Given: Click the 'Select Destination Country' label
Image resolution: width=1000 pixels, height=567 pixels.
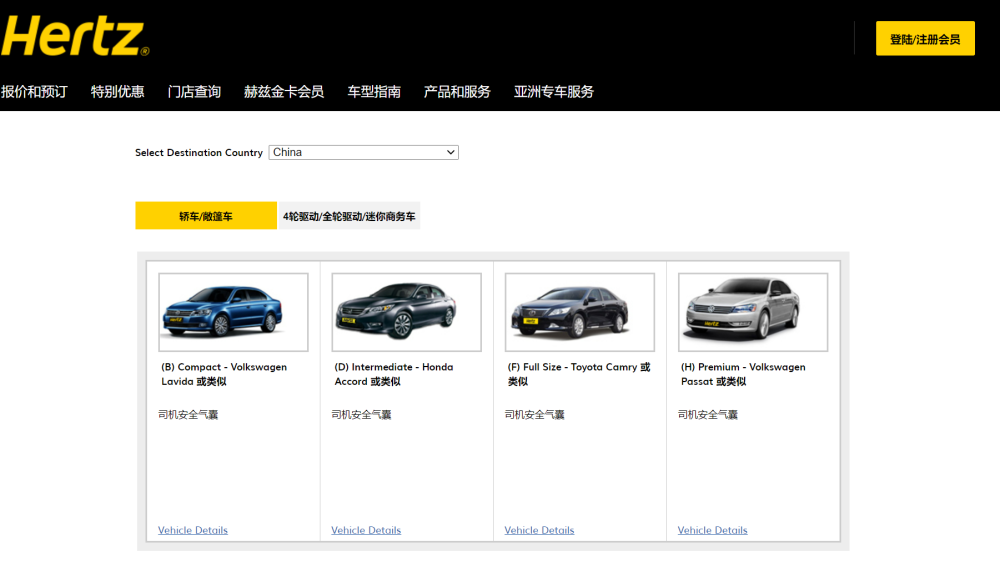Looking at the screenshot, I should (x=199, y=152).
